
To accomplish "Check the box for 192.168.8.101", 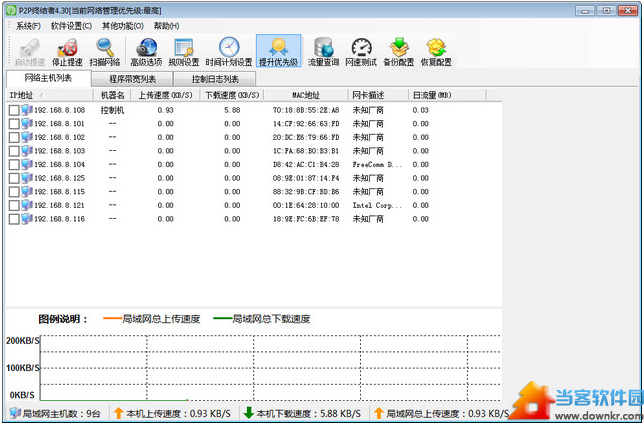I will [14, 124].
